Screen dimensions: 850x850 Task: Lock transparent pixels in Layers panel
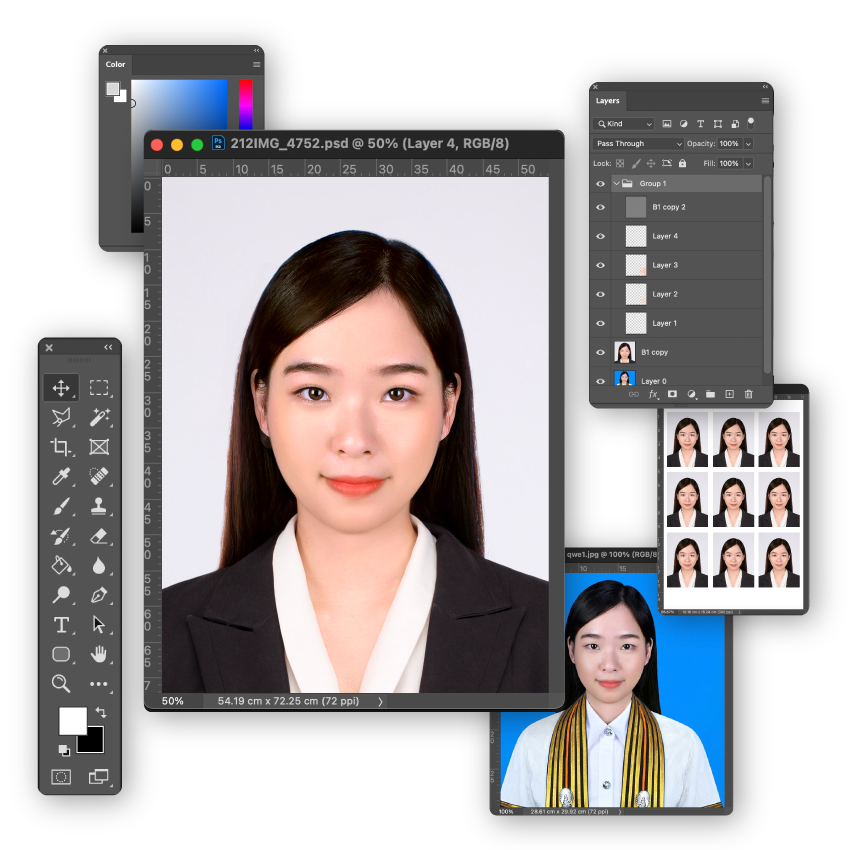620,163
